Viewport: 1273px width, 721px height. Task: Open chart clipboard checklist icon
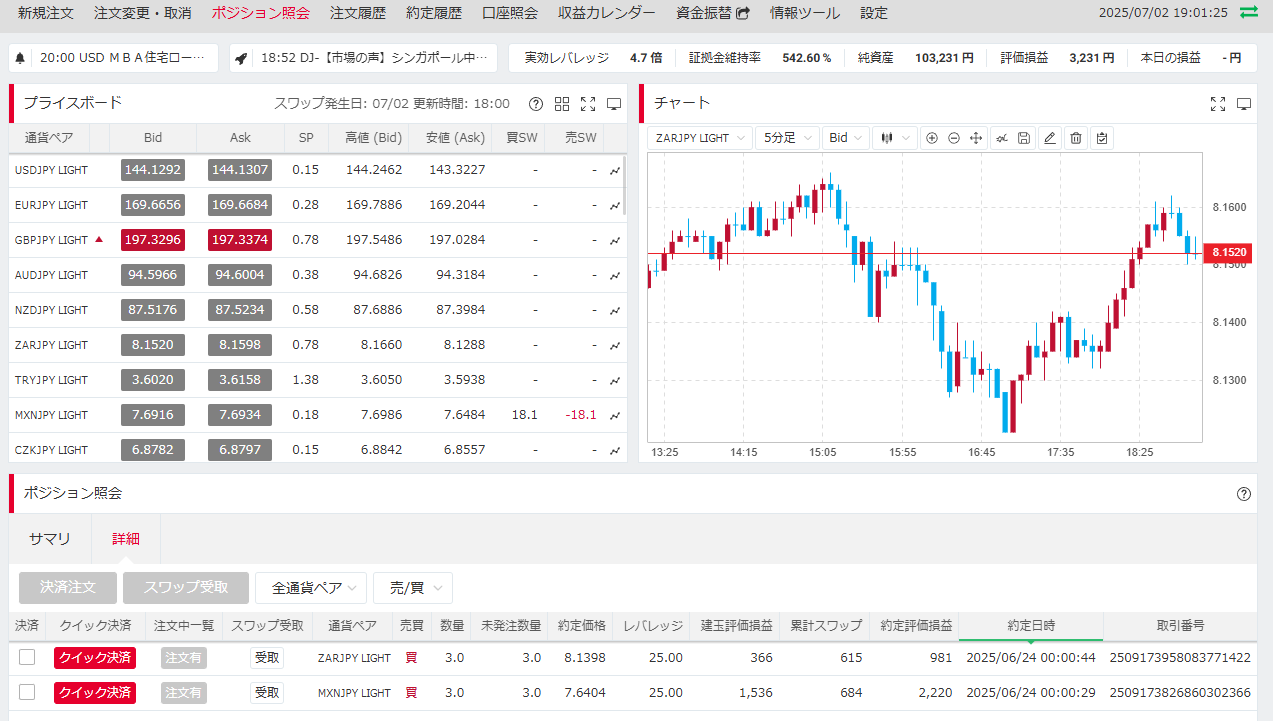(x=1102, y=138)
